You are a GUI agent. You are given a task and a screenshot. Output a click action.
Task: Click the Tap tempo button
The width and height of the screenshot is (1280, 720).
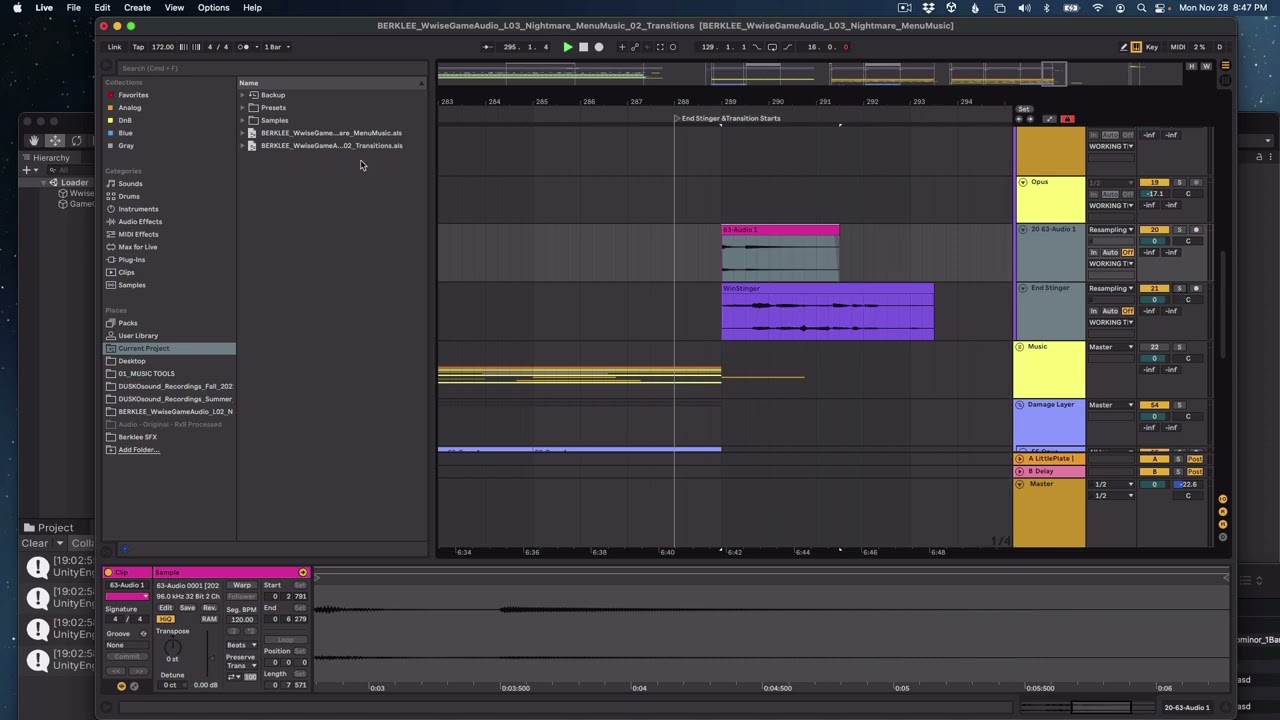138,47
